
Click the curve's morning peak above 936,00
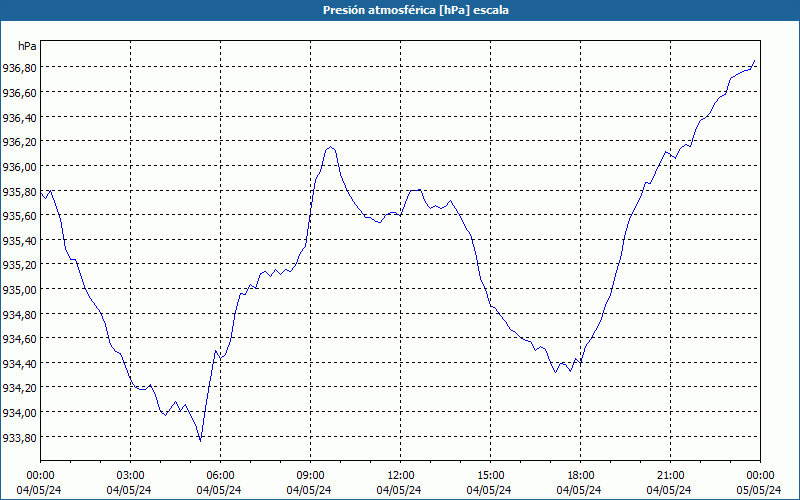pyautogui.click(x=331, y=147)
